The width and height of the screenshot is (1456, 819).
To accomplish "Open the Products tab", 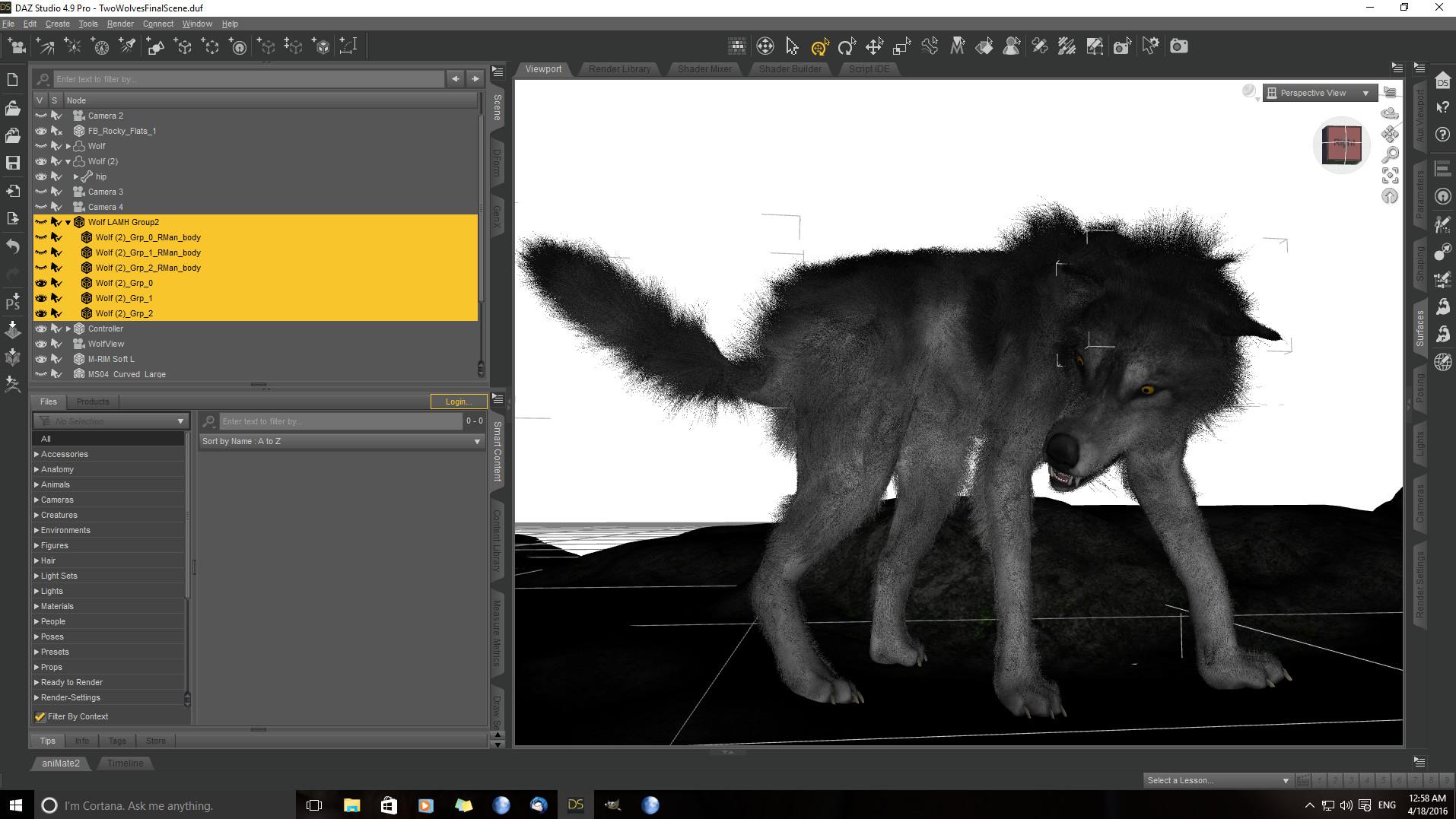I will (x=93, y=402).
